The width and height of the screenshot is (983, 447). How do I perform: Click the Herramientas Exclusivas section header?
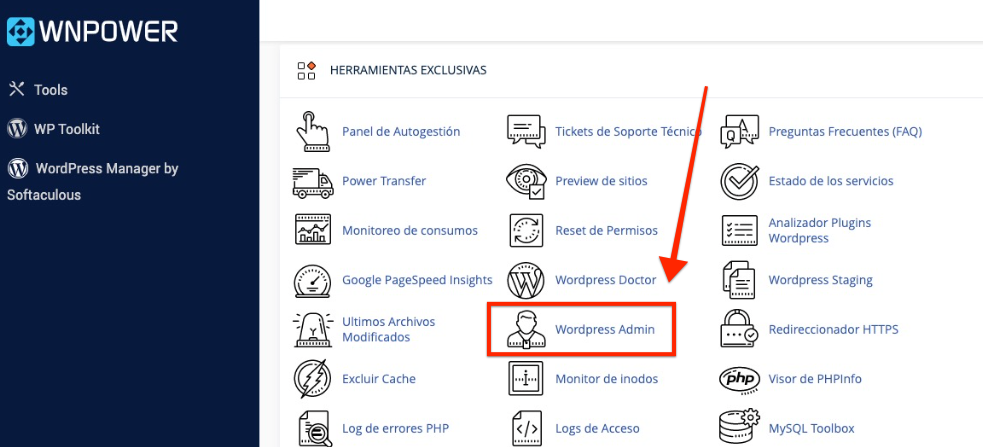[x=407, y=71]
